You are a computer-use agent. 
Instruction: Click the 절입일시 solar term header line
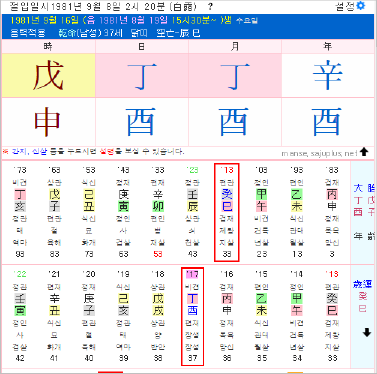pos(103,6)
